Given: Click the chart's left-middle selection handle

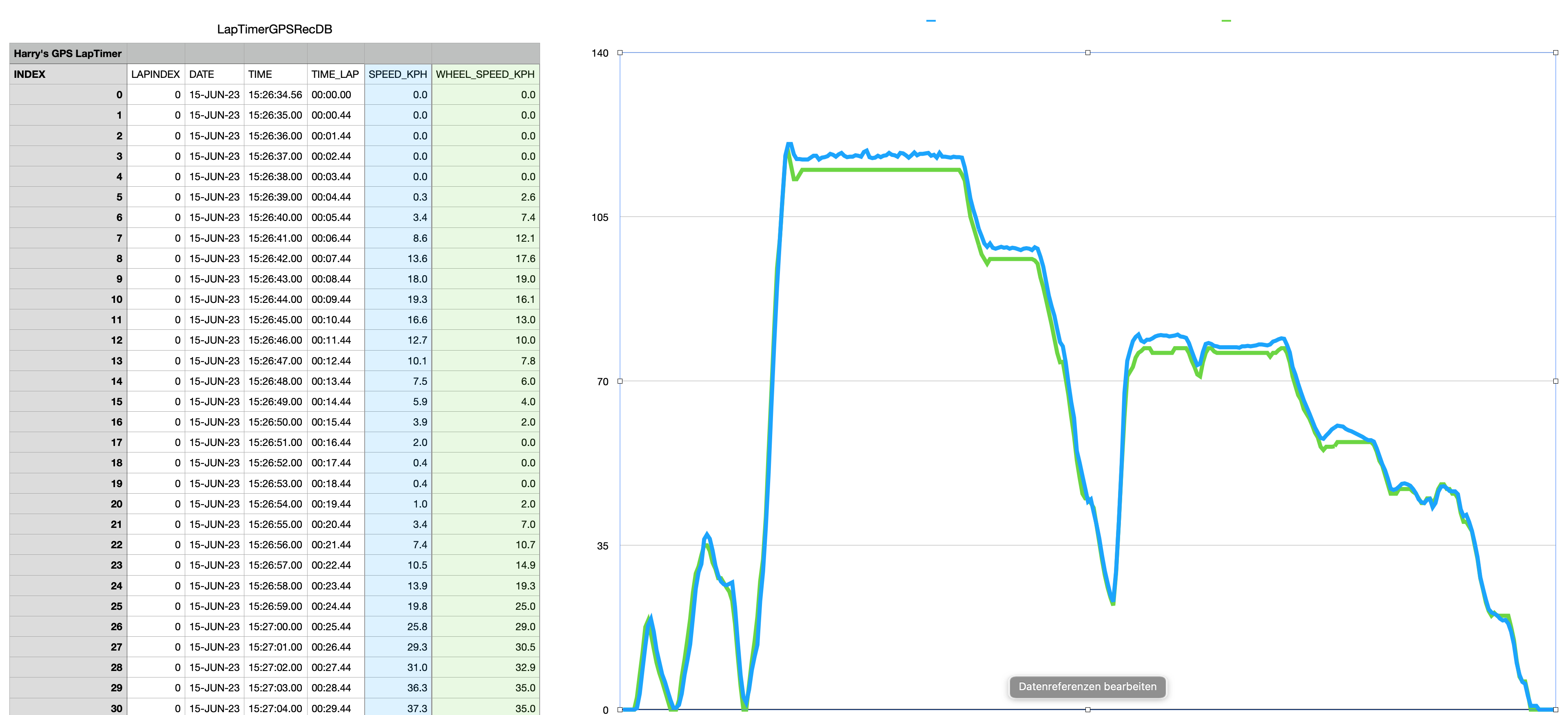Looking at the screenshot, I should tap(620, 381).
